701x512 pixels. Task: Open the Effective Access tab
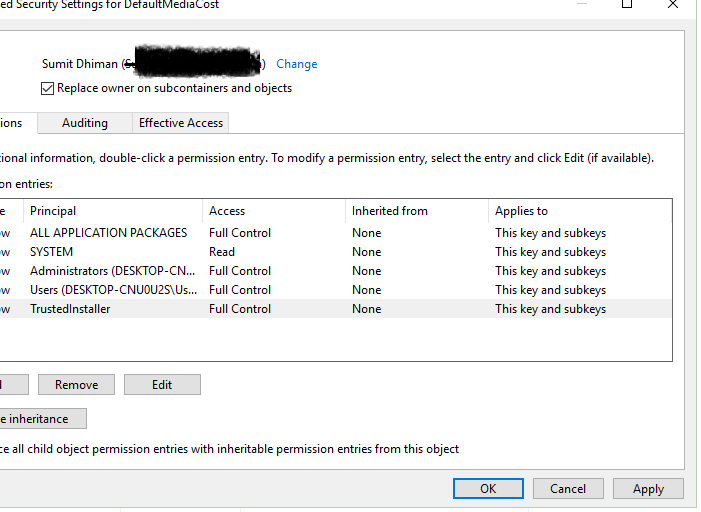[x=181, y=123]
